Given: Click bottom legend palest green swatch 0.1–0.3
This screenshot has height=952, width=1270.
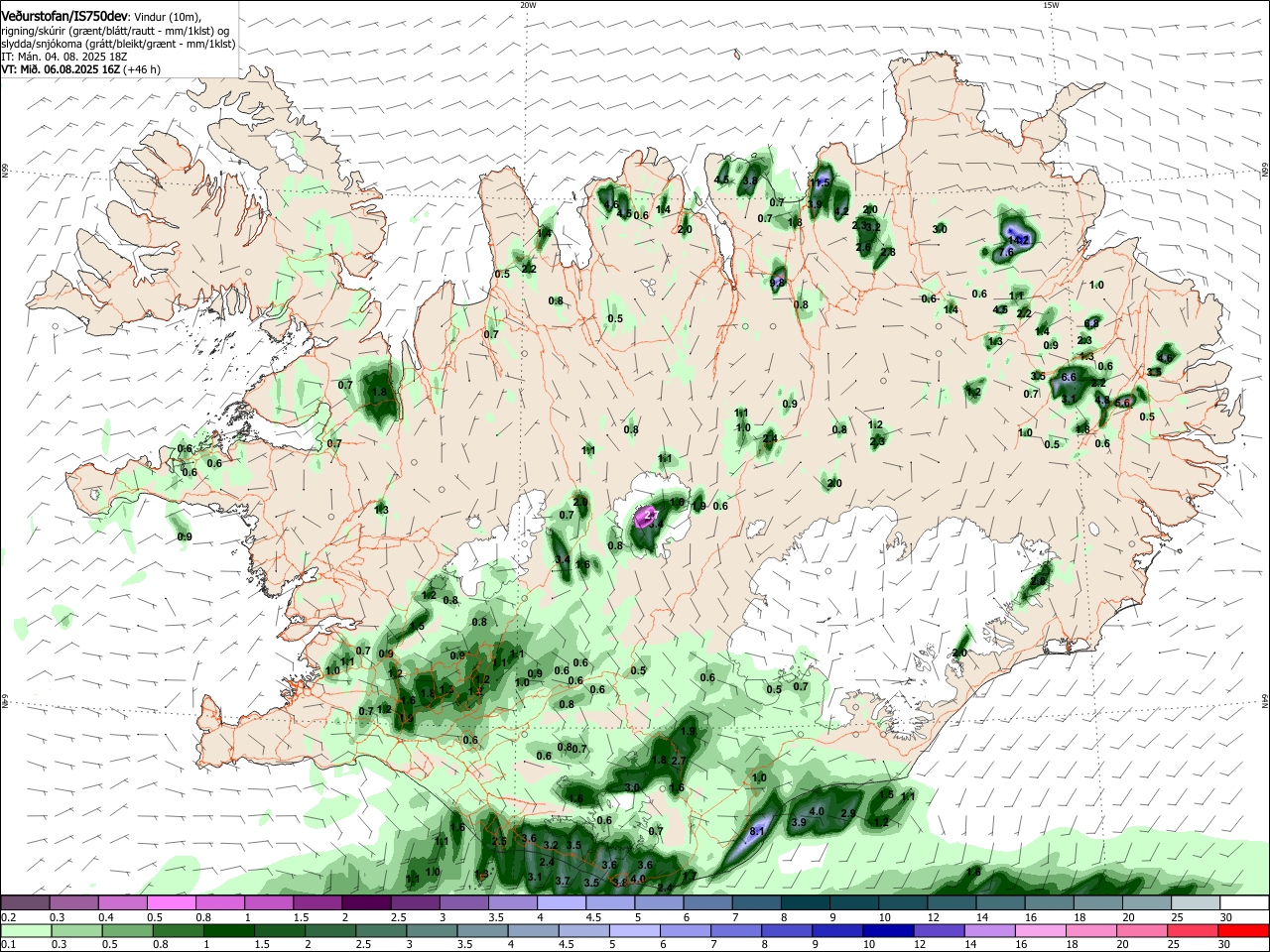Looking at the screenshot, I should (25, 930).
